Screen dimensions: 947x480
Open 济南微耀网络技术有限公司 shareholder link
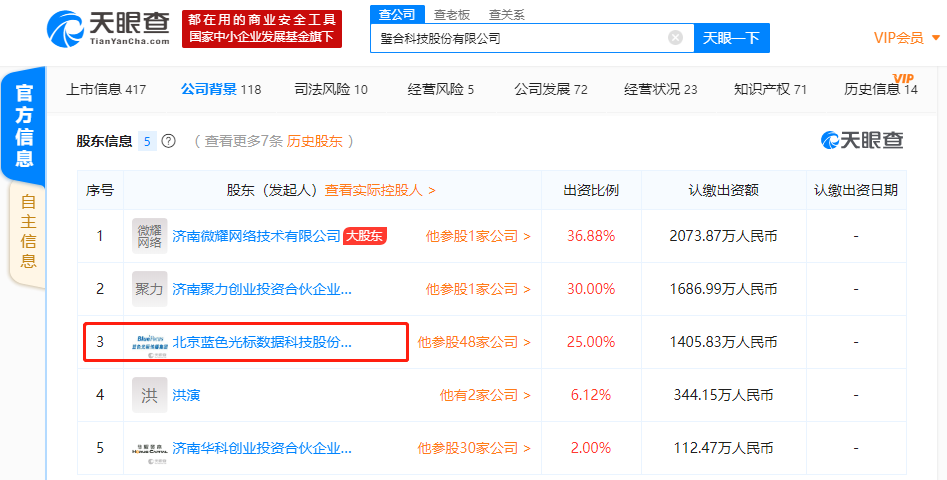click(257, 236)
